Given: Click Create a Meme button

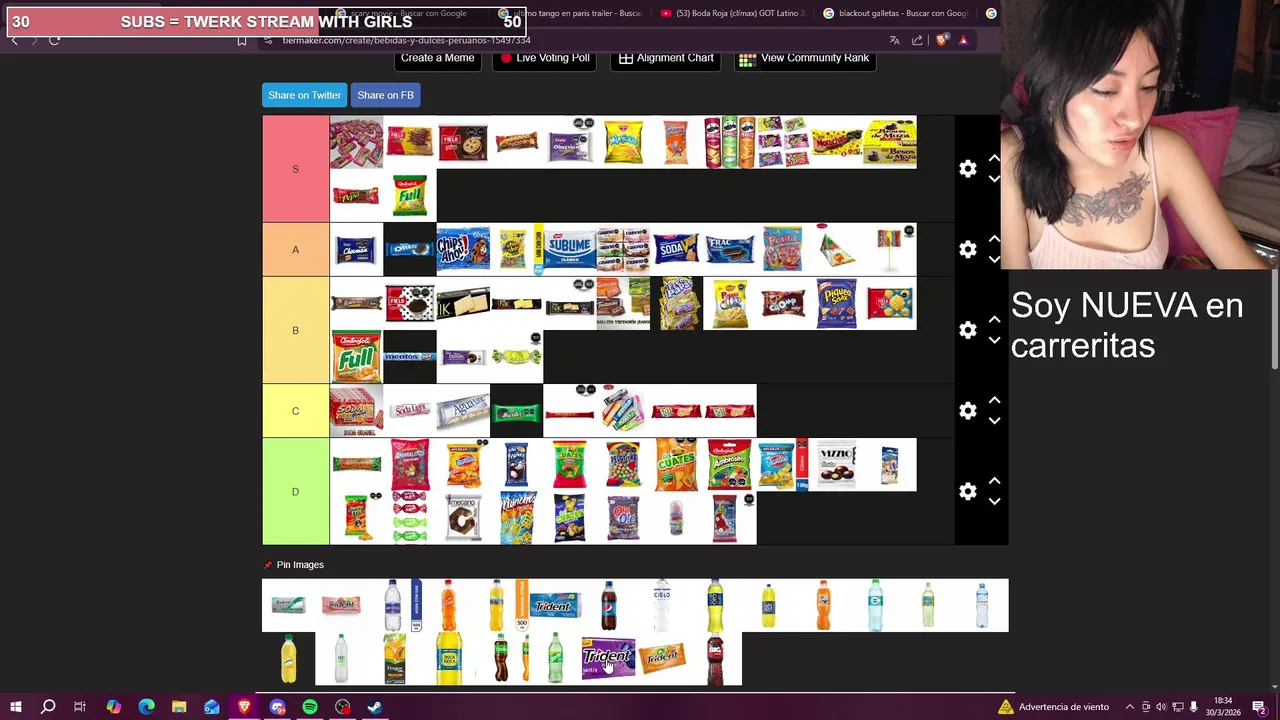Looking at the screenshot, I should [x=437, y=58].
